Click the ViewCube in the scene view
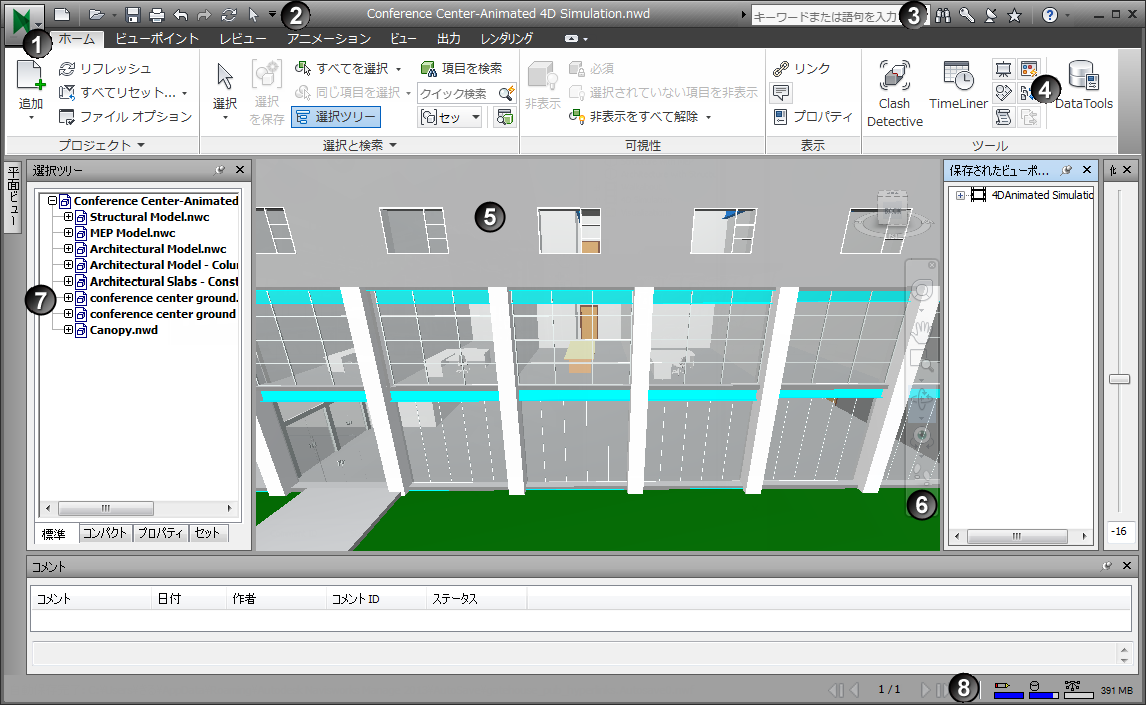The height and width of the screenshot is (705, 1146). click(892, 210)
